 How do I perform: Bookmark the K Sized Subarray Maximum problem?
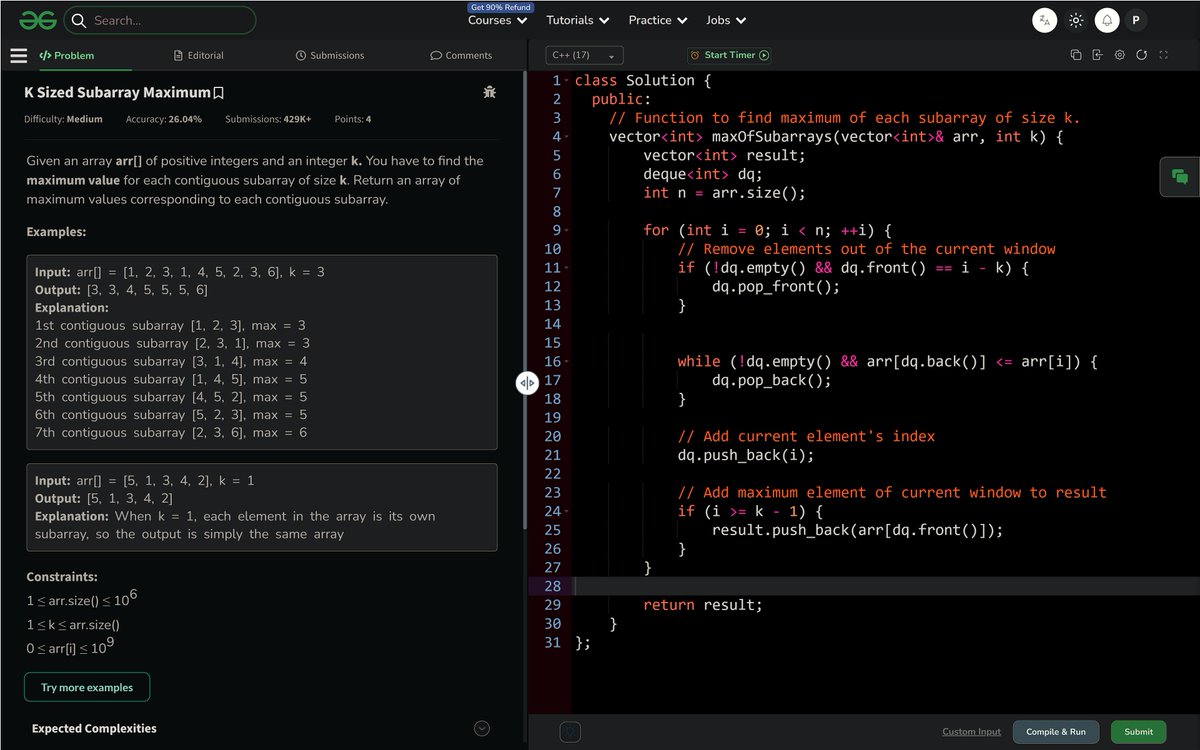click(x=219, y=93)
